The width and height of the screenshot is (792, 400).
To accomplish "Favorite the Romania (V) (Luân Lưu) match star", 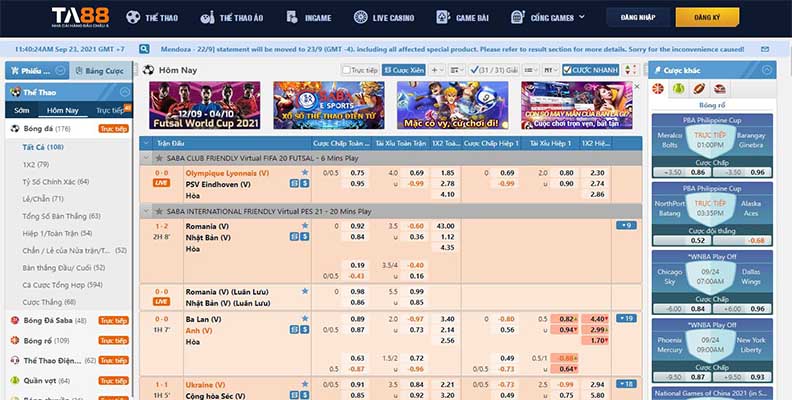I will click(305, 291).
